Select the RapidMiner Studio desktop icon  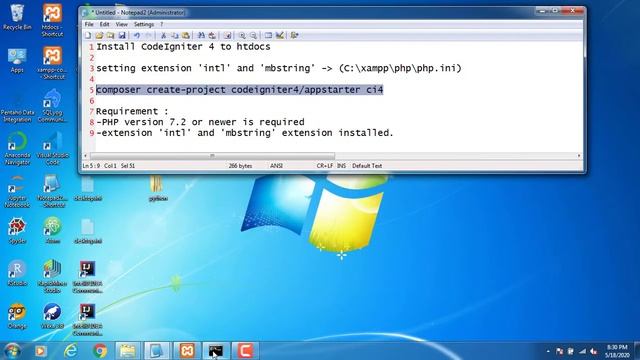point(52,276)
